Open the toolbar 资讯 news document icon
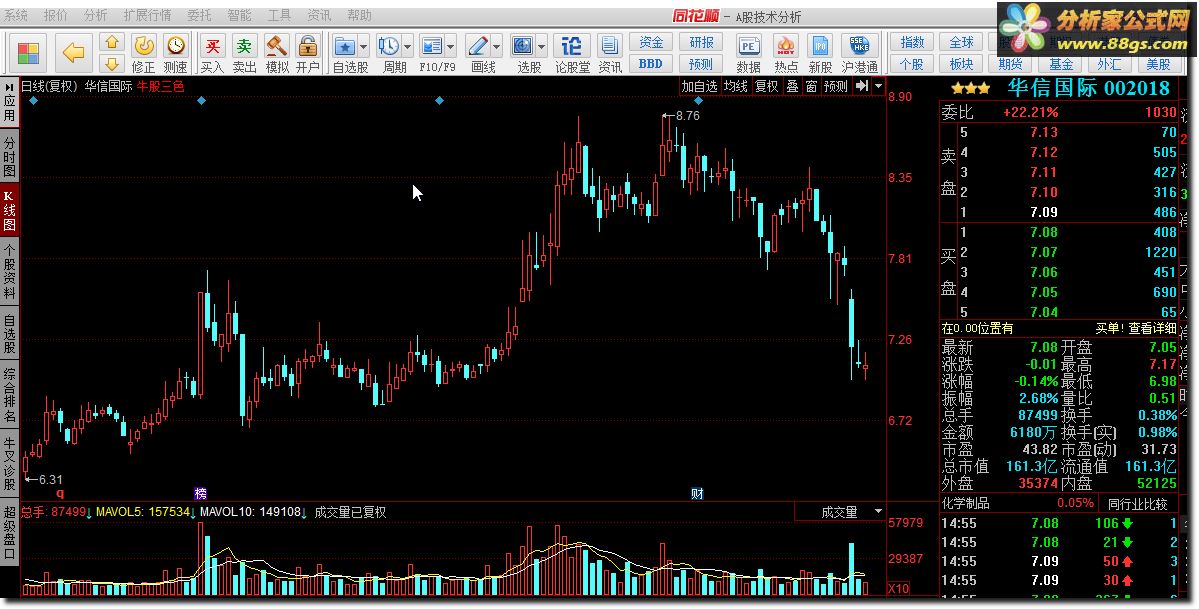Image resolution: width=1199 pixels, height=609 pixels. pos(609,54)
